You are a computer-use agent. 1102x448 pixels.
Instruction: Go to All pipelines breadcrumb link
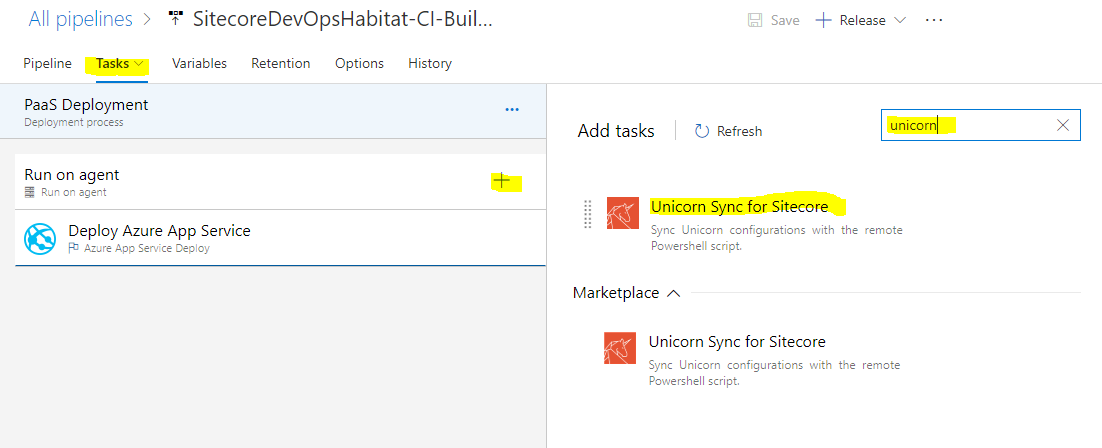80,19
